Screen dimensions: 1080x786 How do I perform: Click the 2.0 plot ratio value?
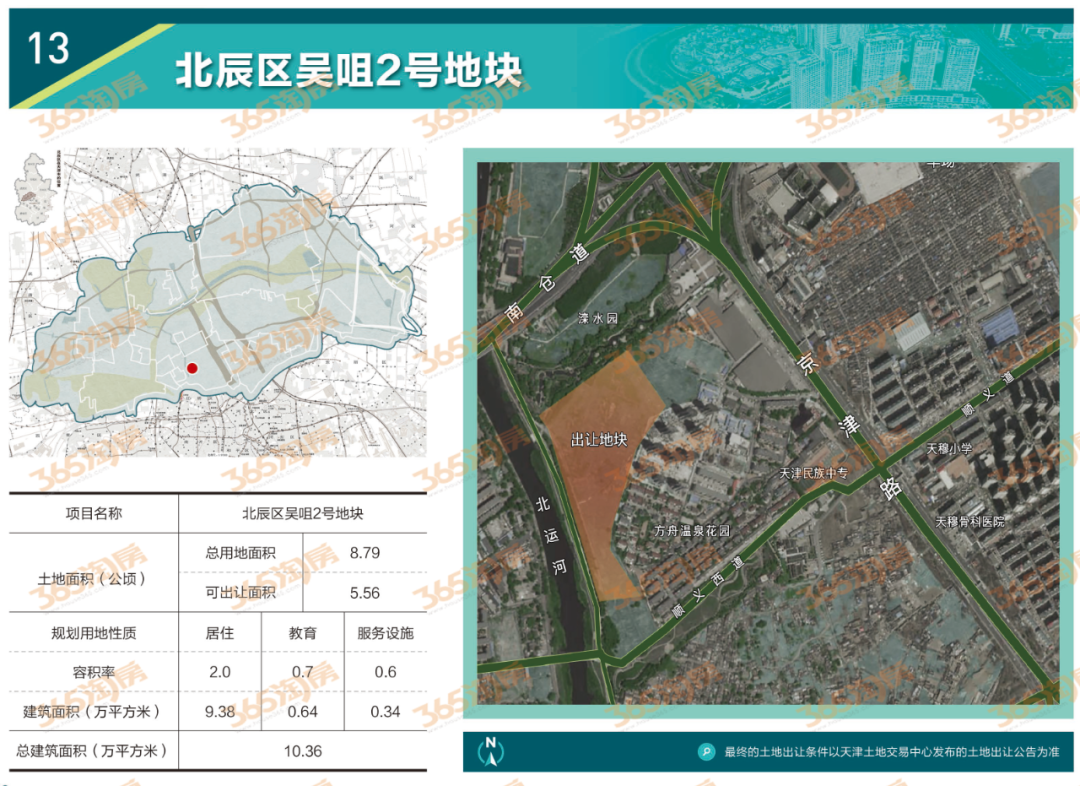(x=220, y=672)
